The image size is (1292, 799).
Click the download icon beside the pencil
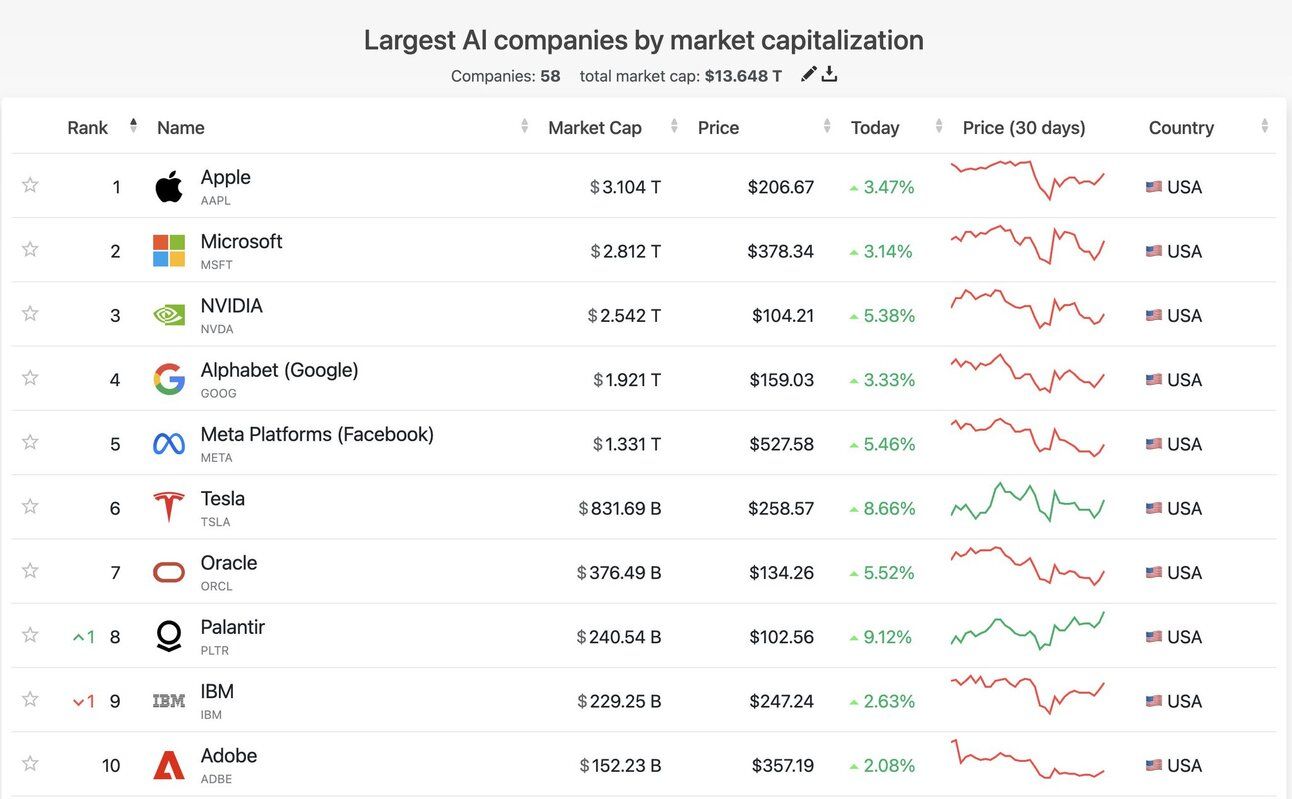[829, 74]
